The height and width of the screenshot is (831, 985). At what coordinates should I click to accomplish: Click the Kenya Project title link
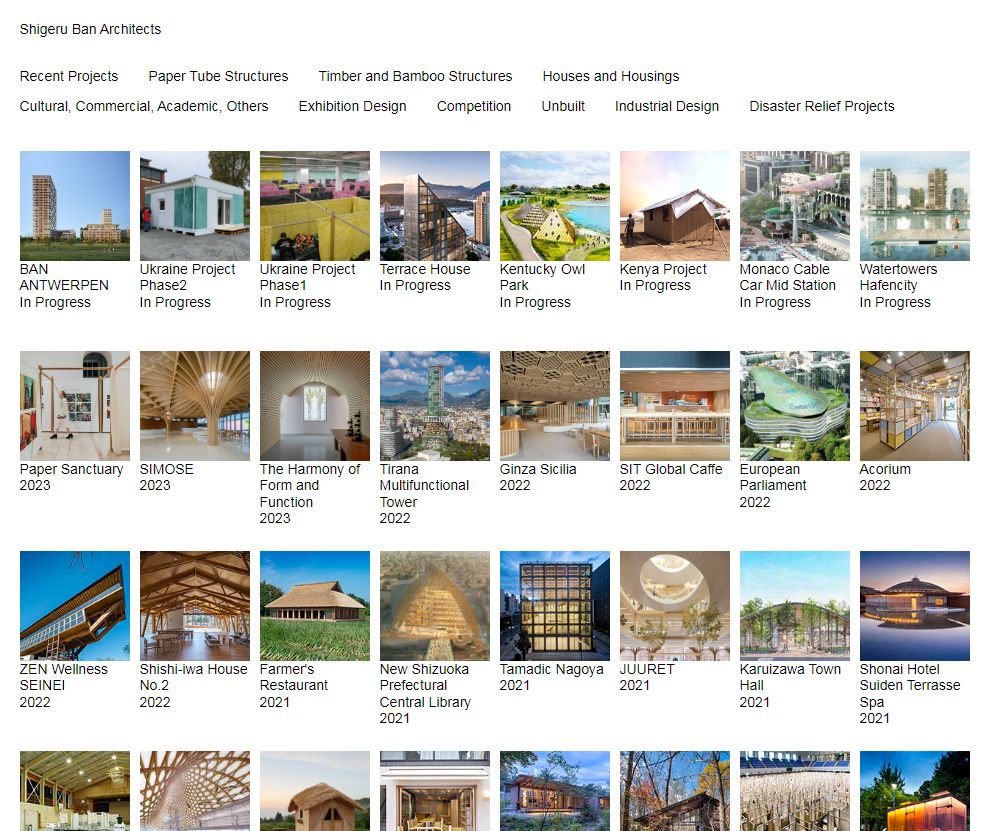tap(663, 269)
